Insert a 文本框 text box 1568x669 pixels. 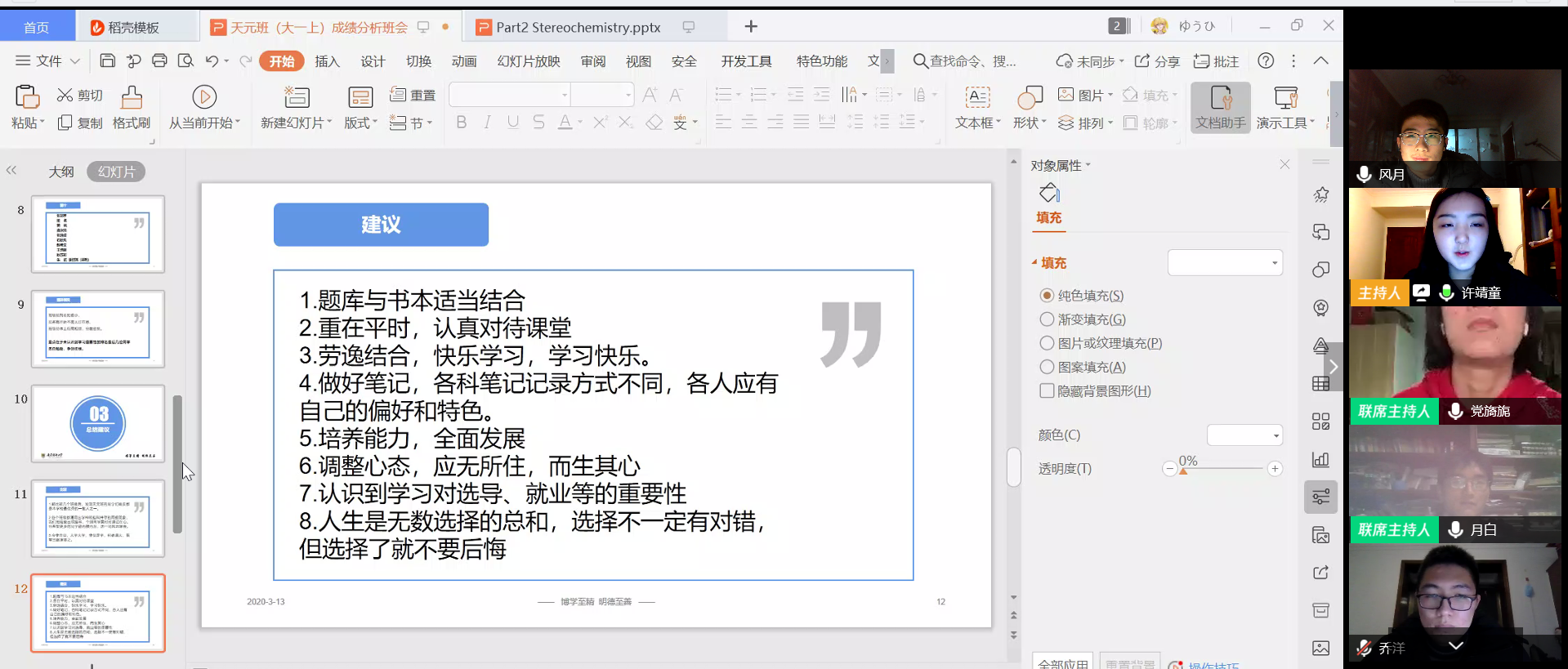click(x=977, y=97)
